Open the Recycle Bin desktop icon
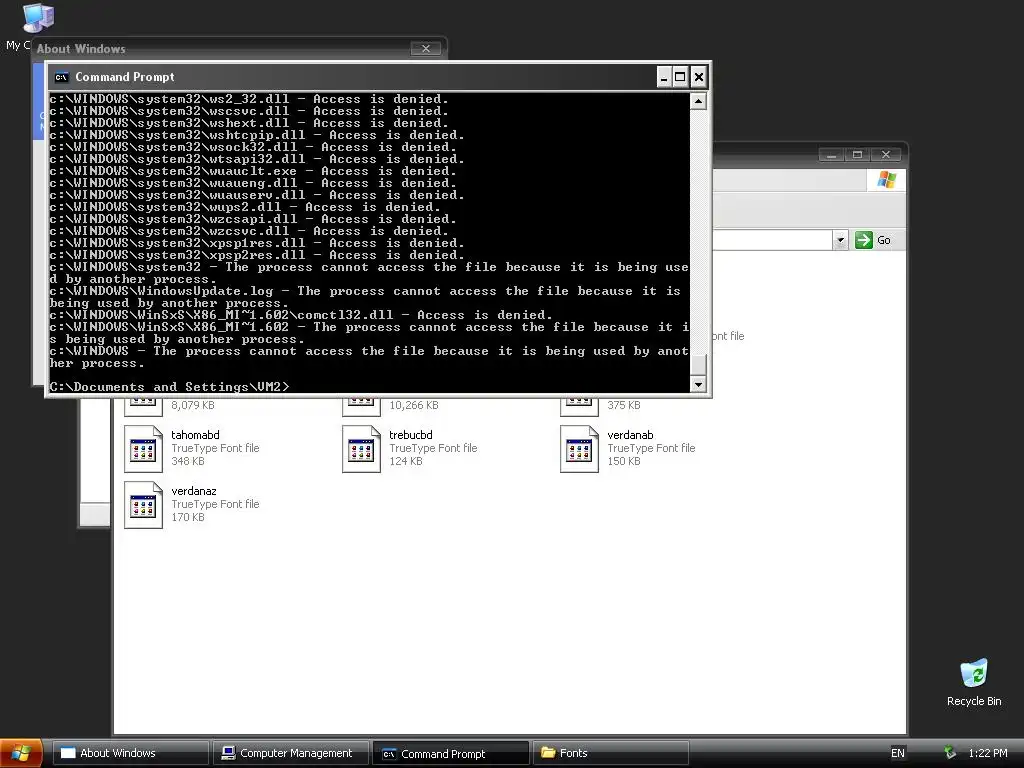The width and height of the screenshot is (1024, 768). tap(974, 673)
